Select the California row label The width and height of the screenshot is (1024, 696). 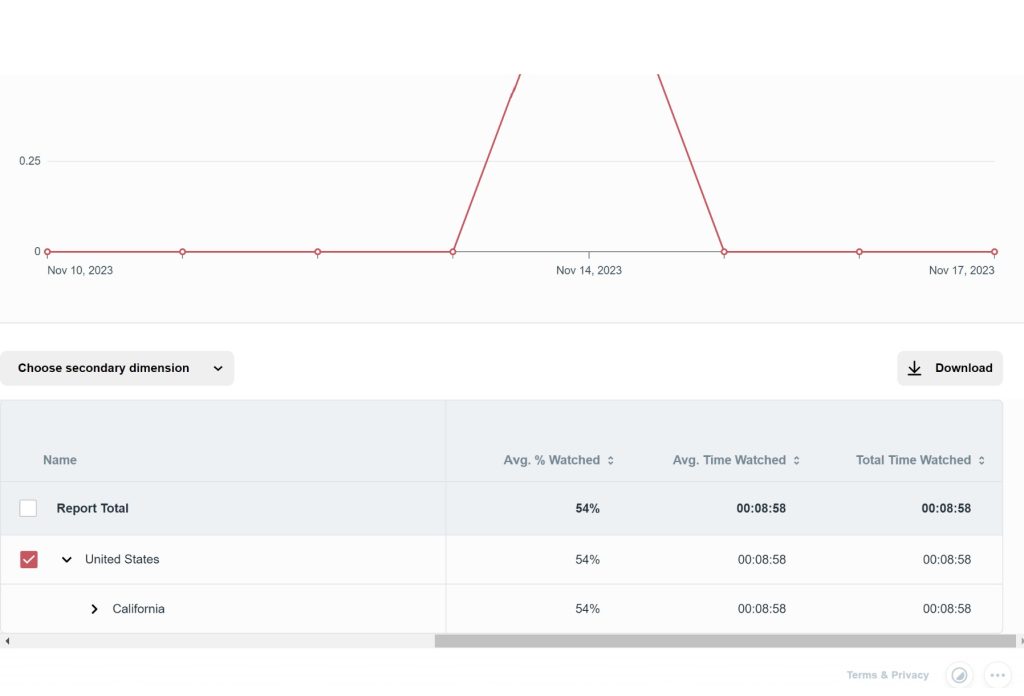(x=138, y=609)
